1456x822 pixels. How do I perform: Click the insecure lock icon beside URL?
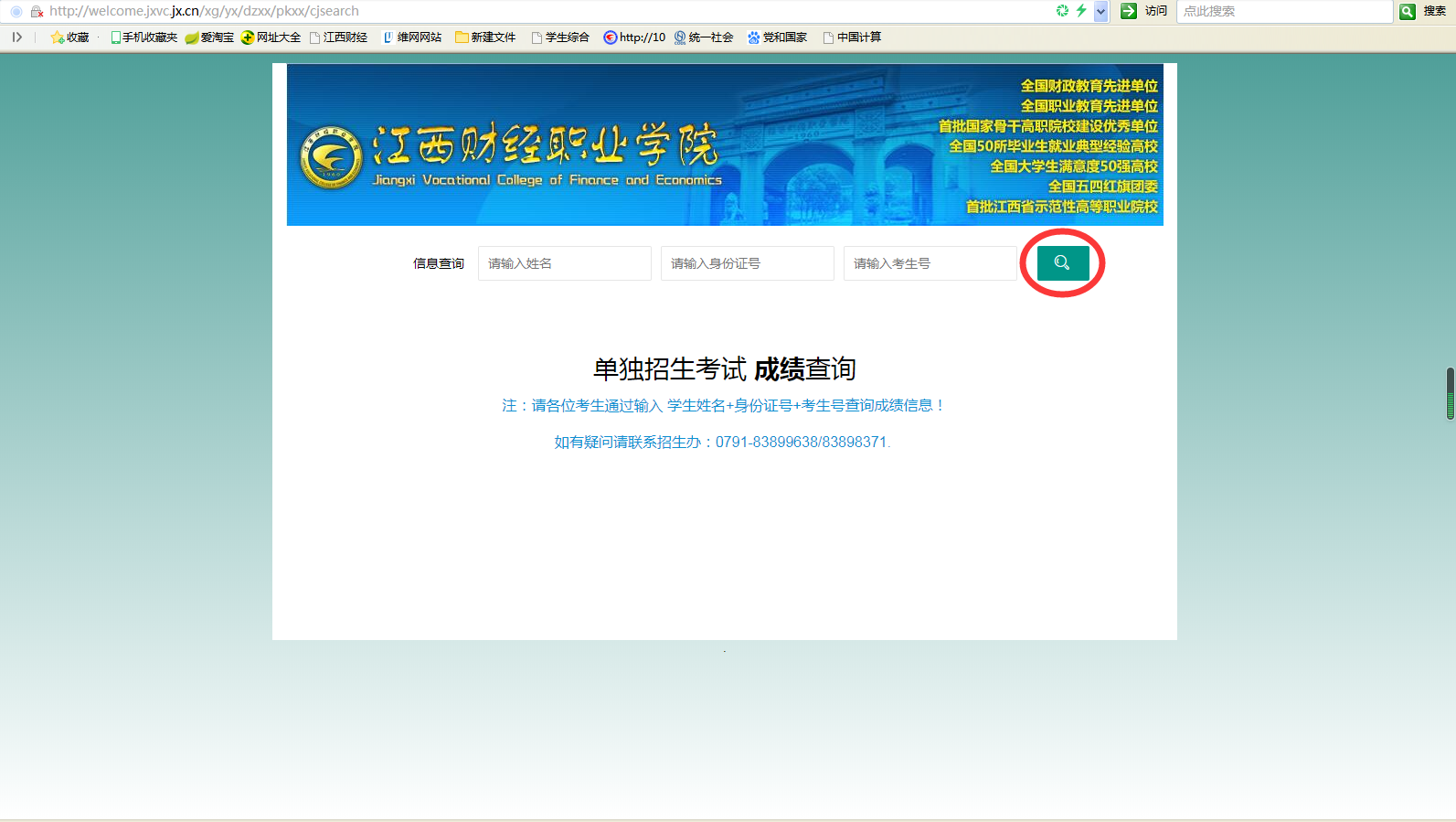(x=37, y=11)
